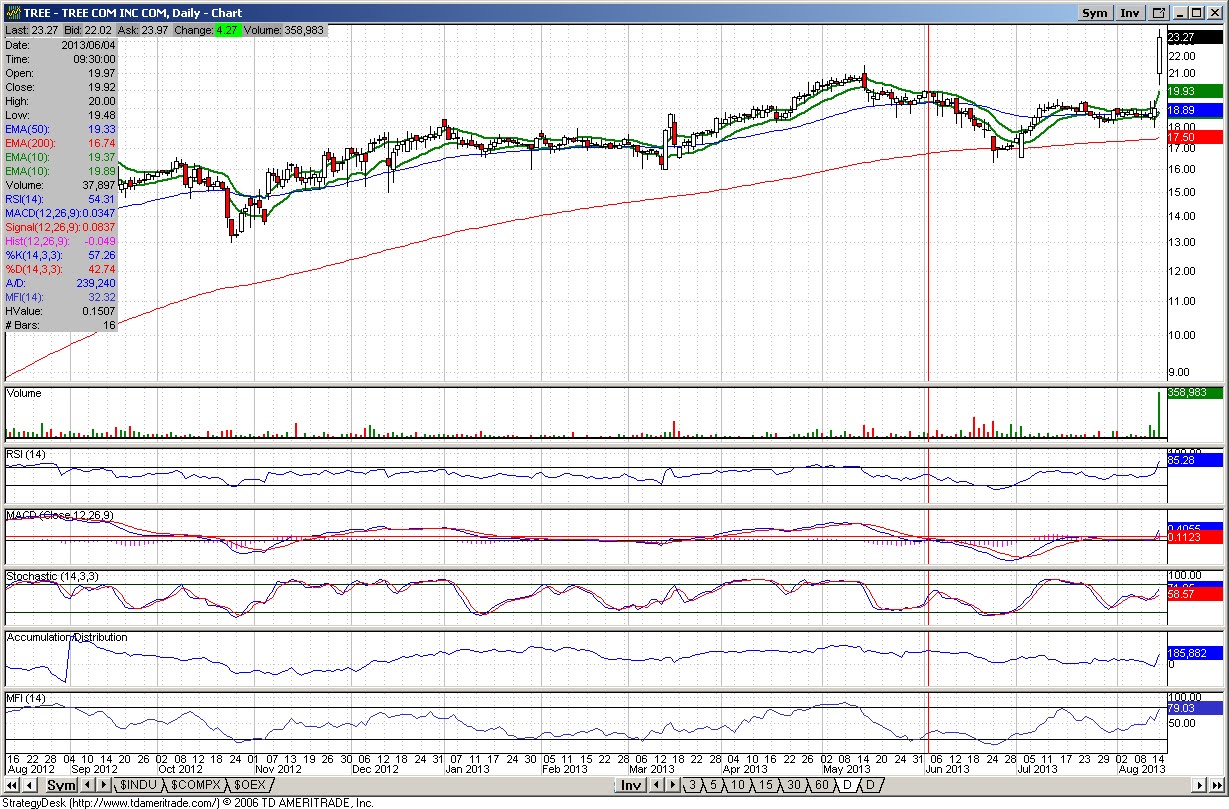Click the right arrow just before the 3 interval tab
1229x809 pixels.
(x=672, y=786)
